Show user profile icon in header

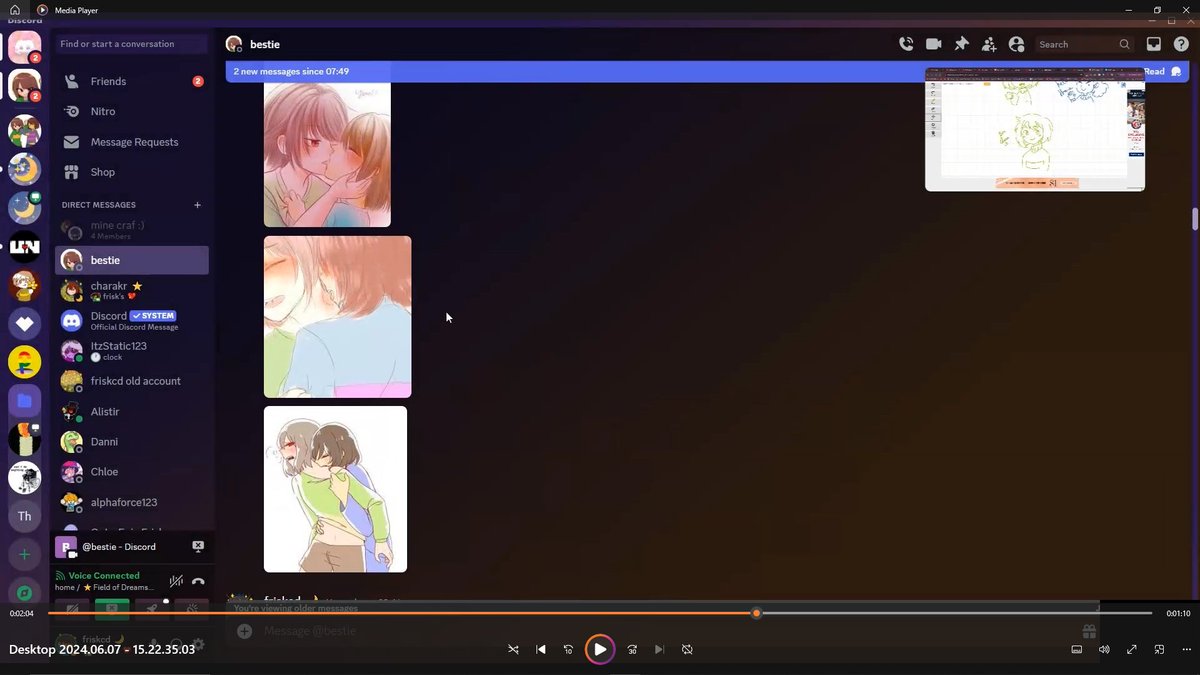(1017, 44)
